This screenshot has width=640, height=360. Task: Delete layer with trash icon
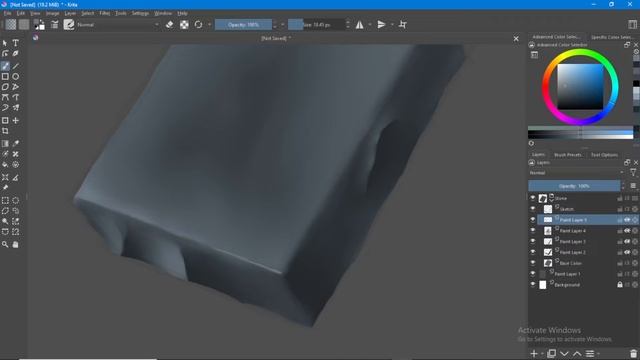pyautogui.click(x=633, y=353)
